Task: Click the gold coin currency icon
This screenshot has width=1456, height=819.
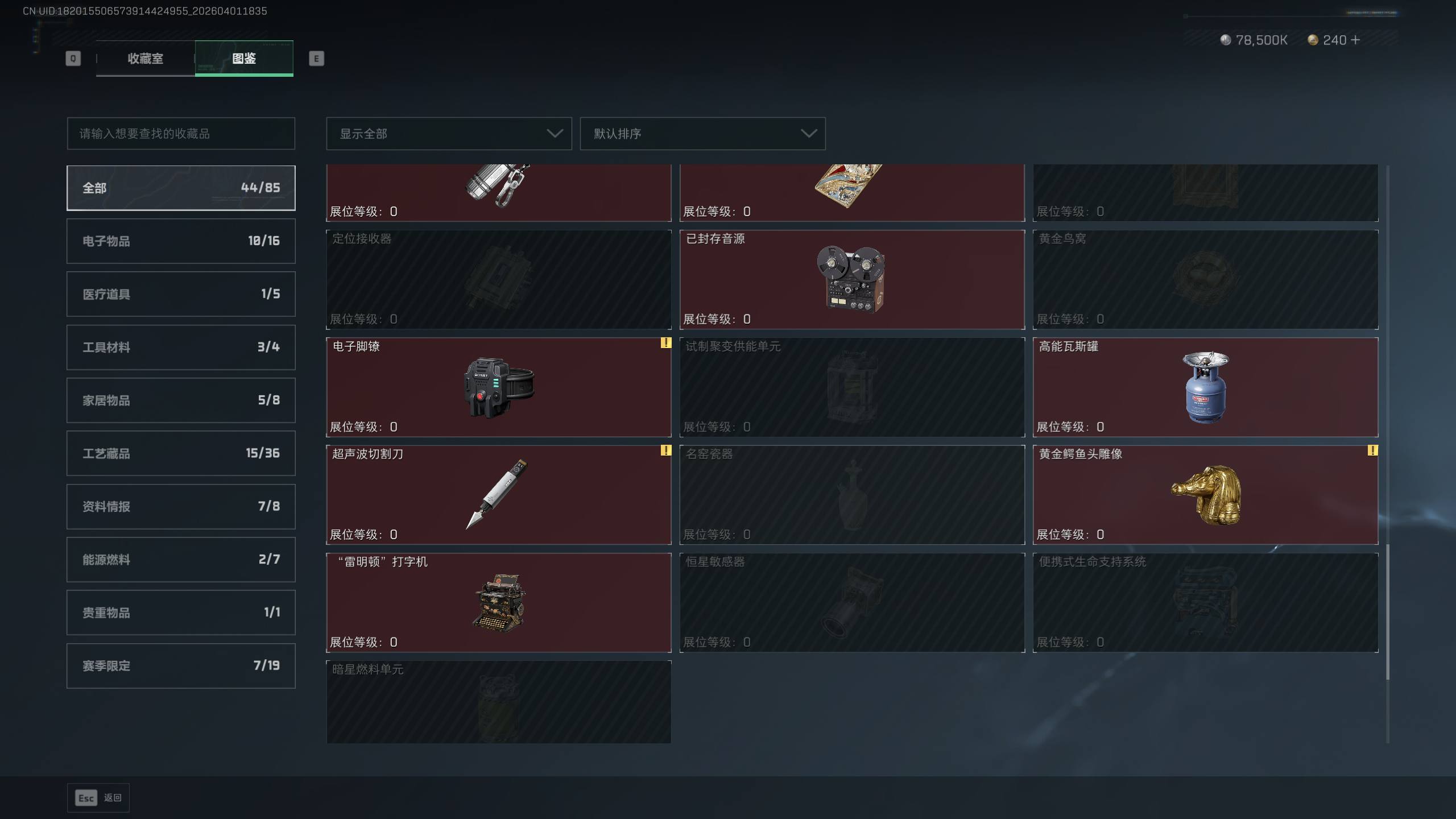Action: 1313,40
